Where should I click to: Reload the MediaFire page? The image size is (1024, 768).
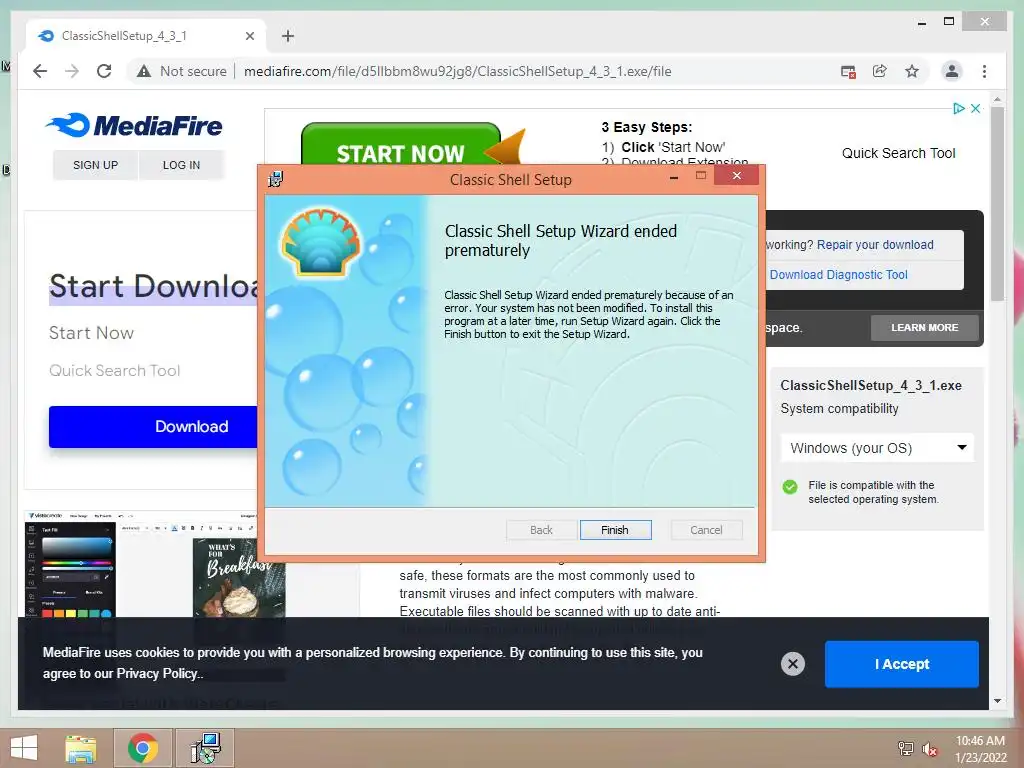click(x=104, y=71)
